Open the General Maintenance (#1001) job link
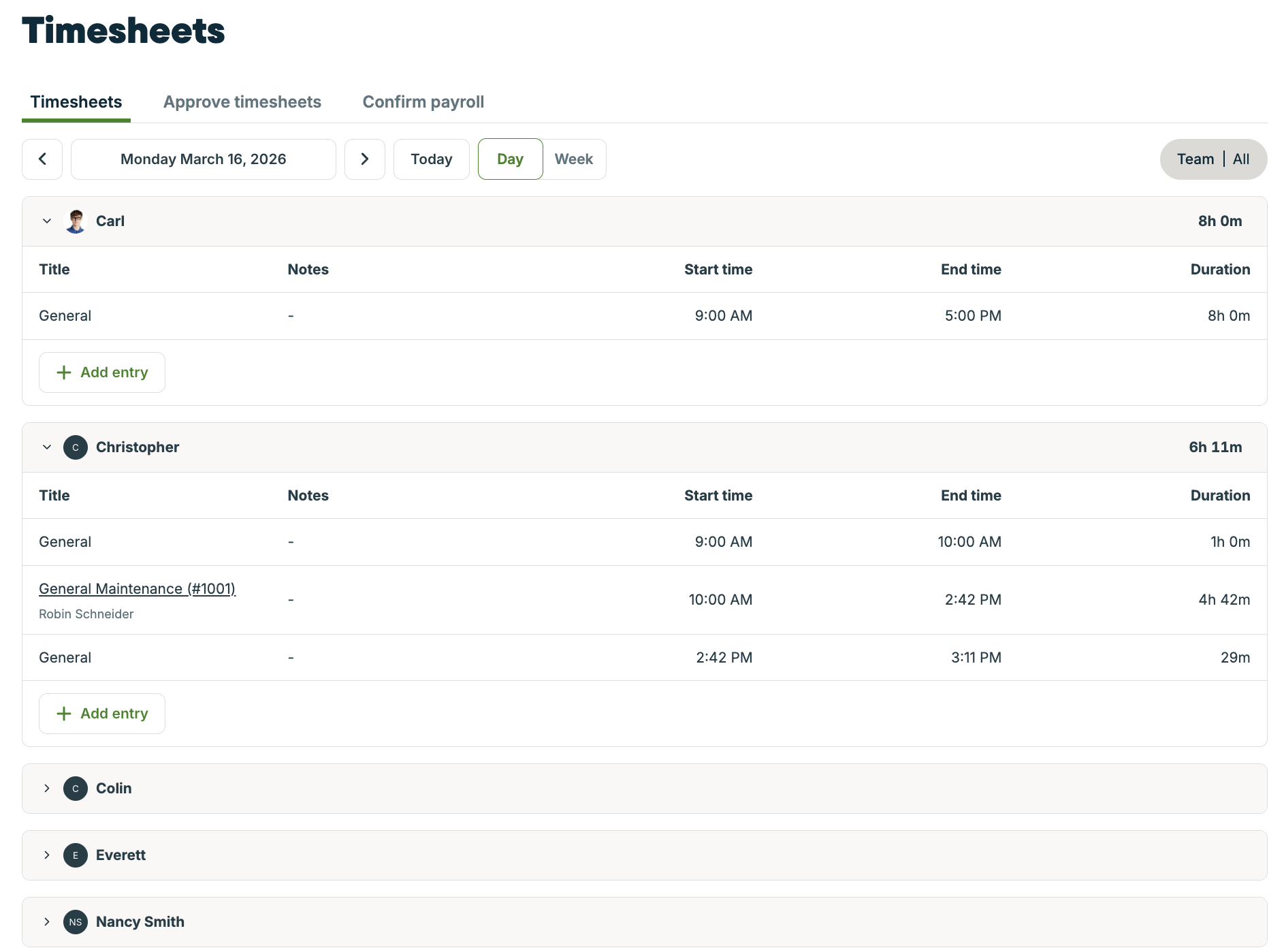Image resolution: width=1284 pixels, height=952 pixels. point(137,588)
